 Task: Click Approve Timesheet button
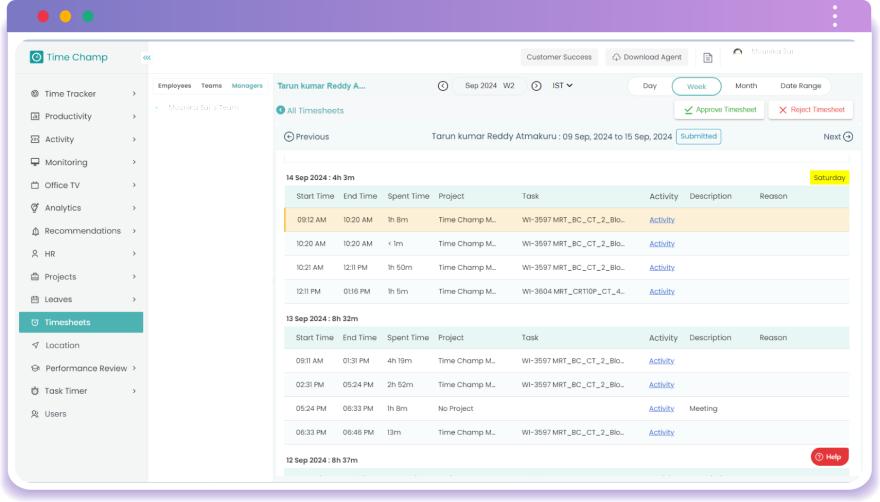pyautogui.click(x=719, y=110)
